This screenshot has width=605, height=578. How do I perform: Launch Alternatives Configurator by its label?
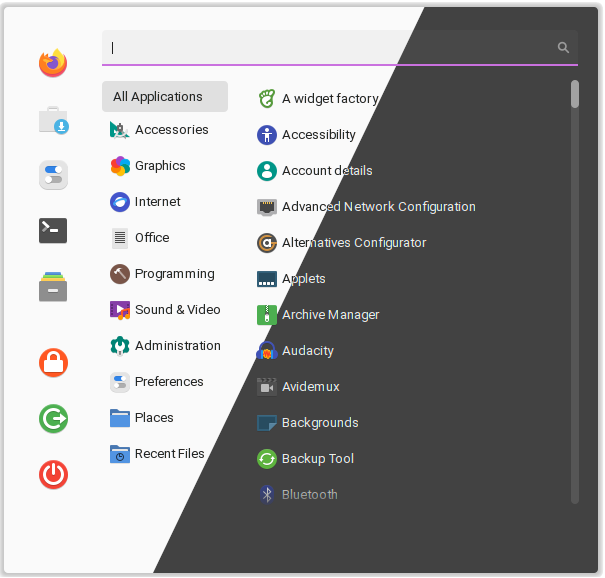[354, 243]
